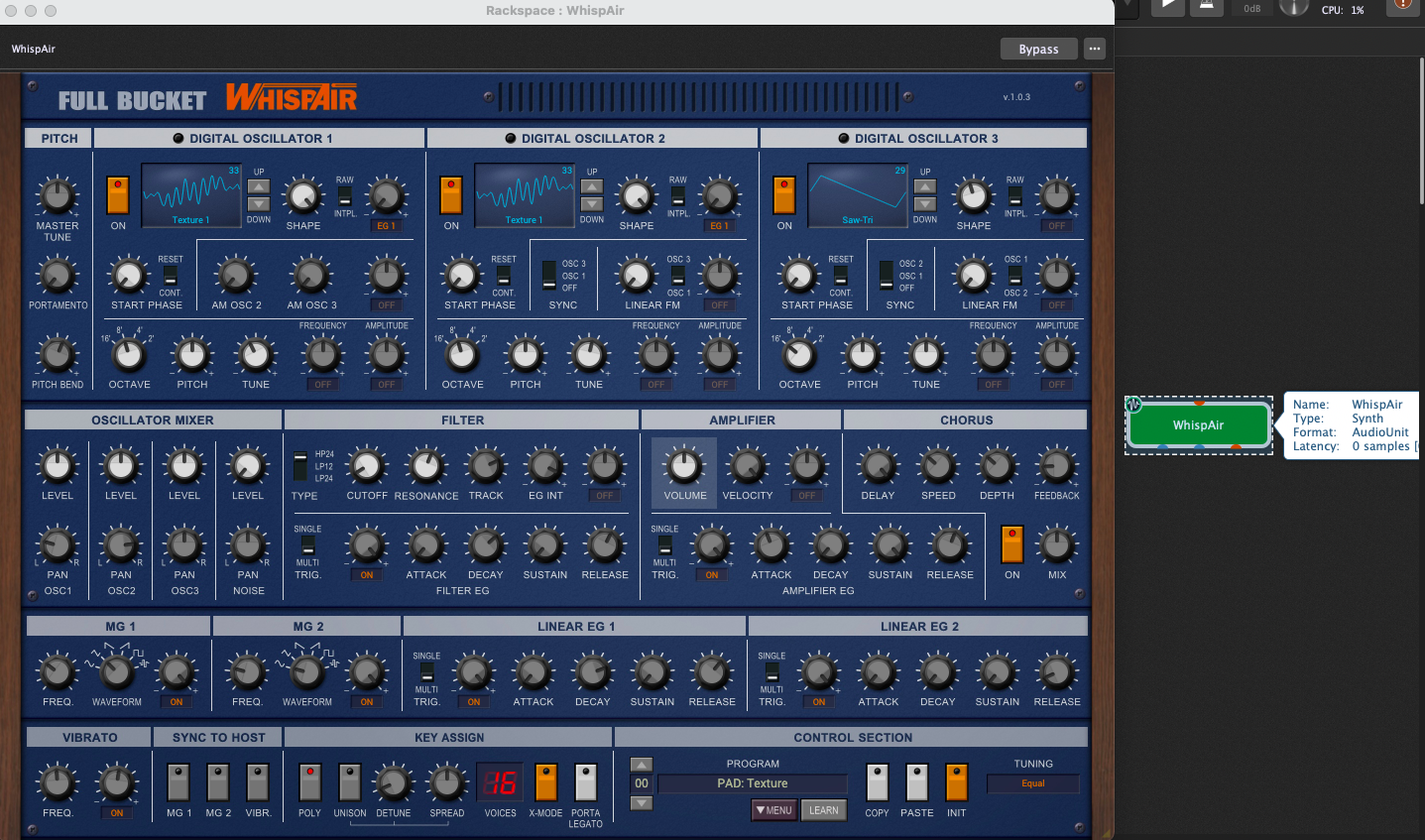Click the LEARN button
This screenshot has width=1425, height=840.
pyautogui.click(x=824, y=810)
